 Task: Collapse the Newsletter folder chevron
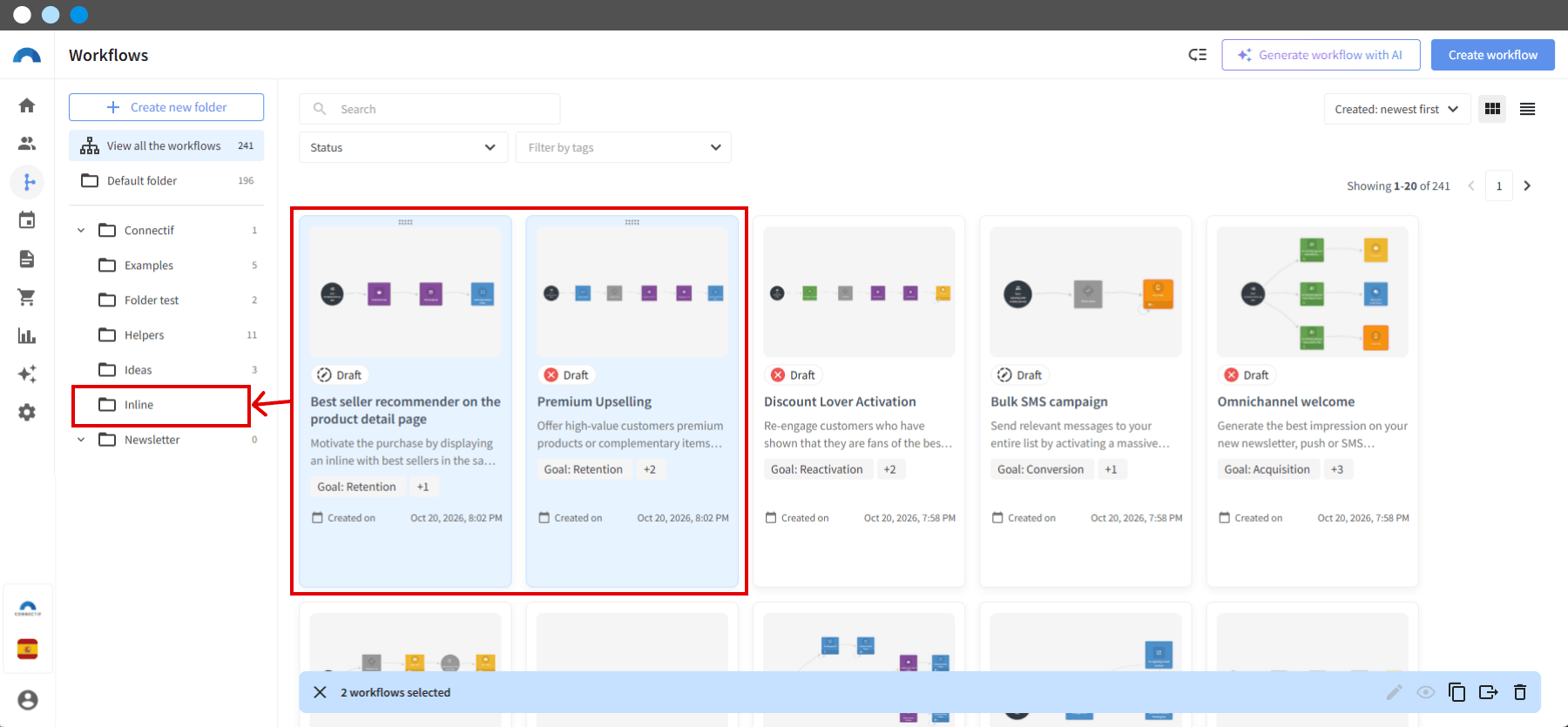(x=81, y=440)
